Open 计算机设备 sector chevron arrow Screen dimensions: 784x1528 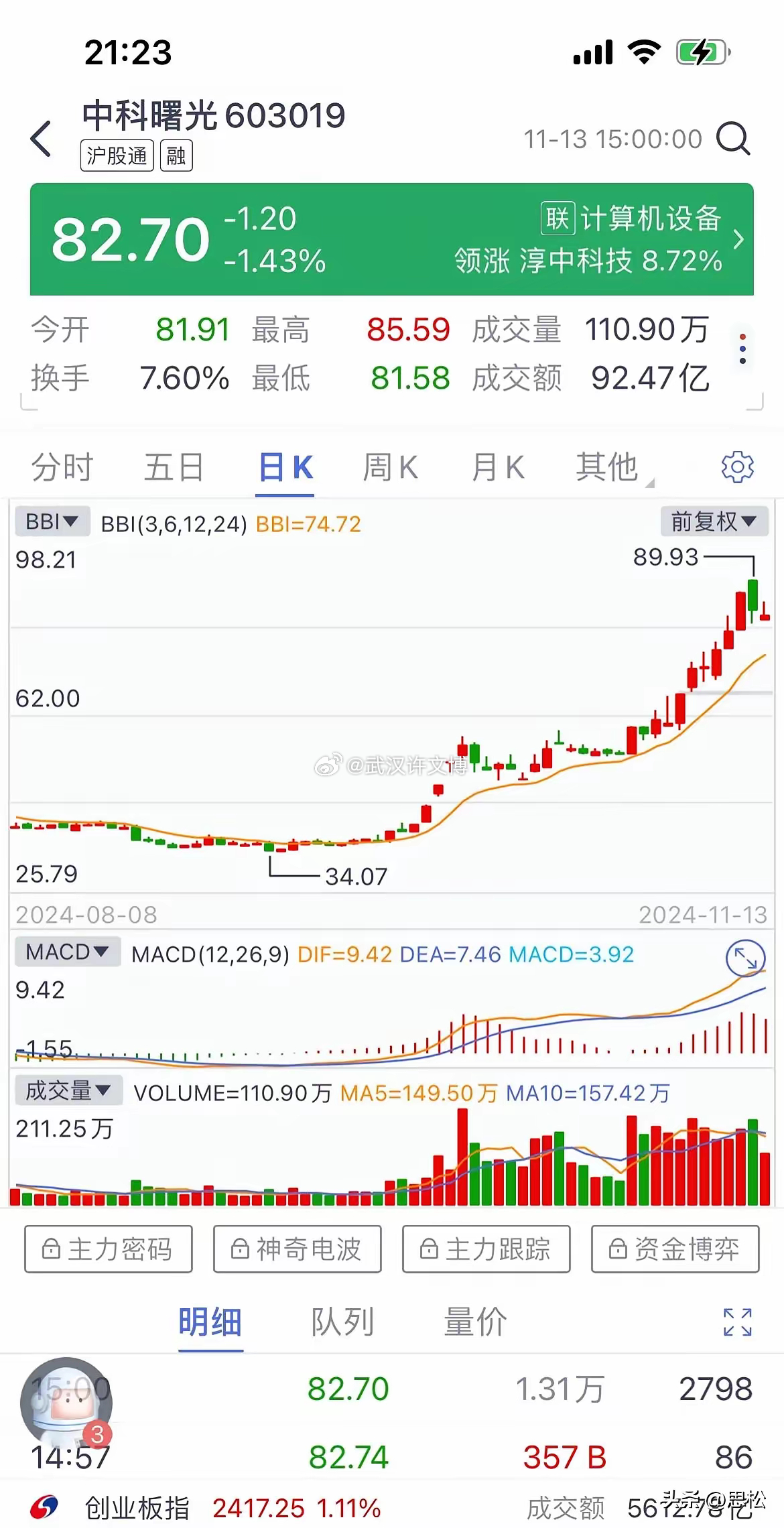pos(738,239)
